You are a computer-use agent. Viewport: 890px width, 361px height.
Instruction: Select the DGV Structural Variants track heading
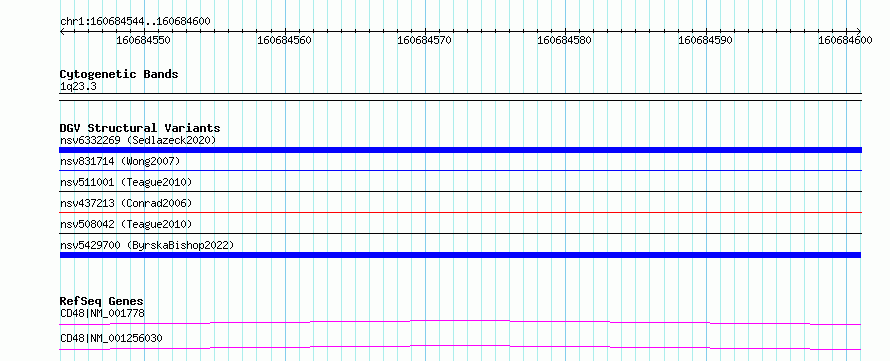click(140, 128)
